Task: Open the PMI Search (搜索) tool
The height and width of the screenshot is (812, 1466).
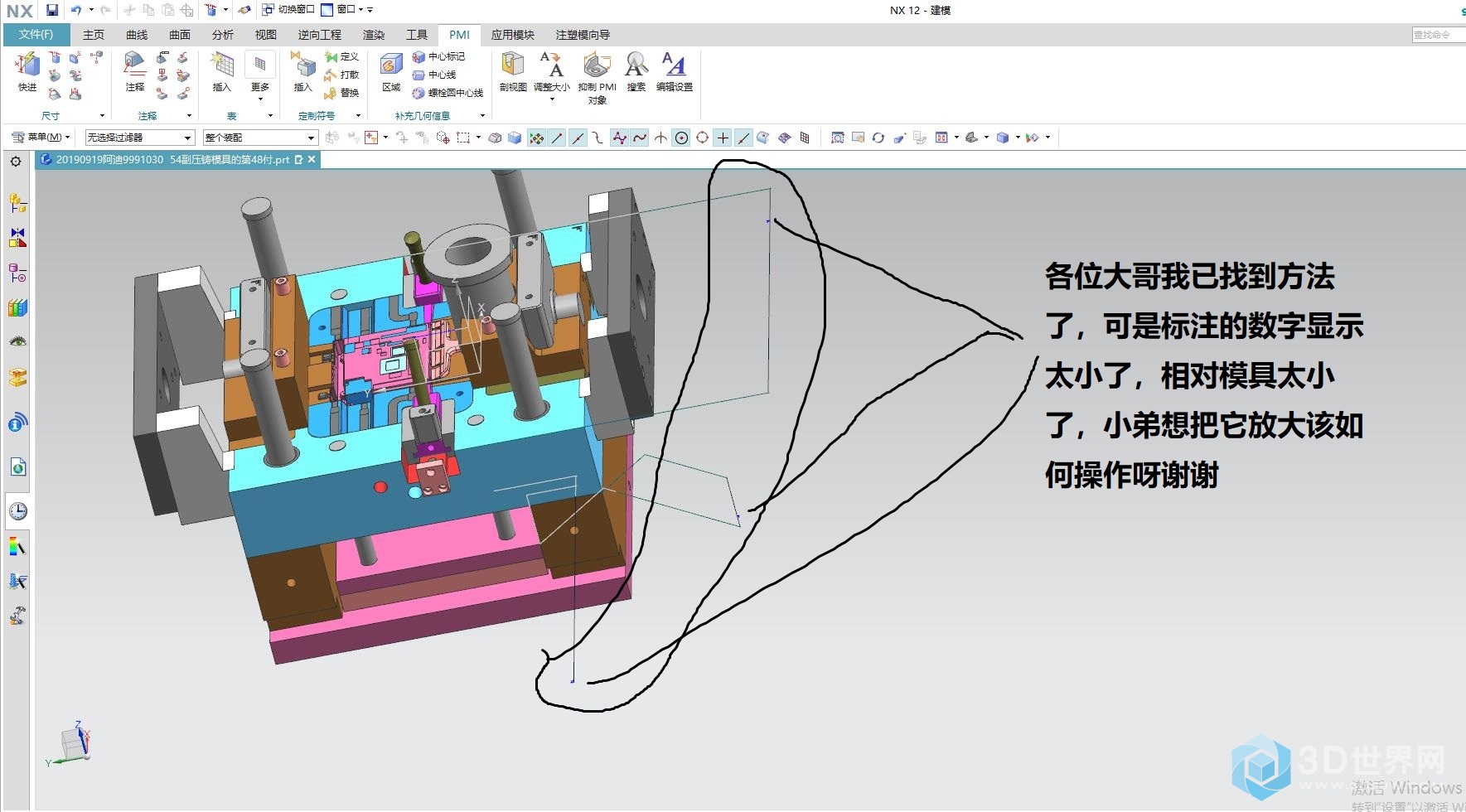Action: 636,70
